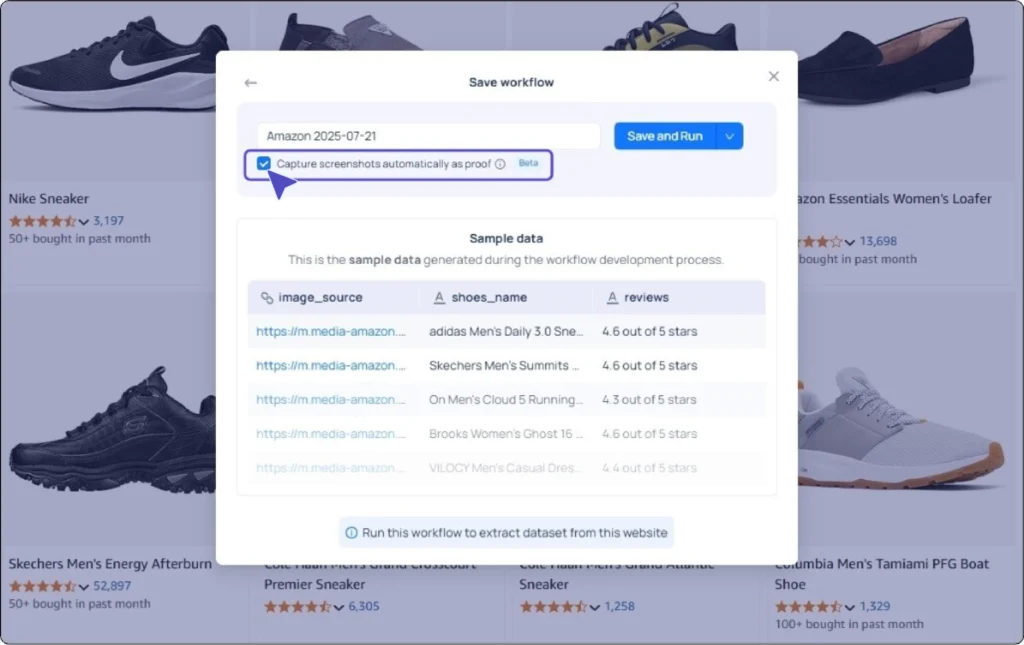
Task: Click the info icon beside screenshot proof option
Action: pyautogui.click(x=500, y=164)
